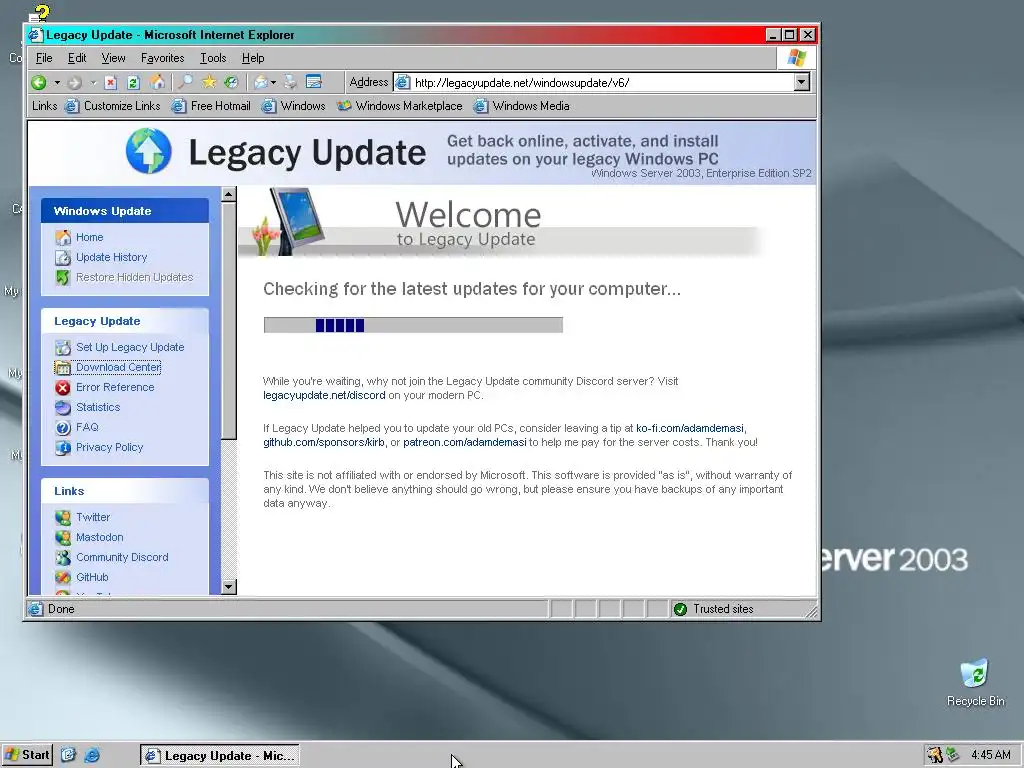Screen dimensions: 1024x768
Task: Click the update checking progress bar
Action: (413, 325)
